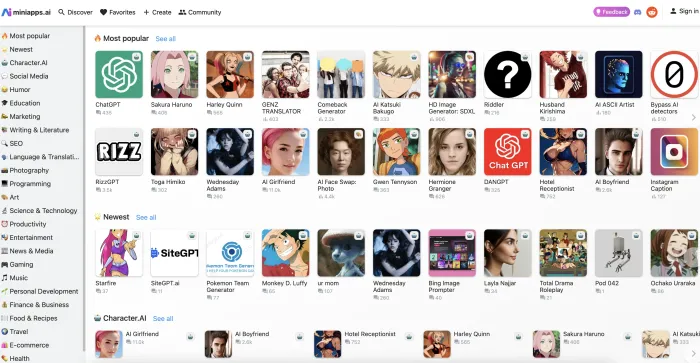Open Science & Technology category
700x363 pixels.
click(39, 210)
